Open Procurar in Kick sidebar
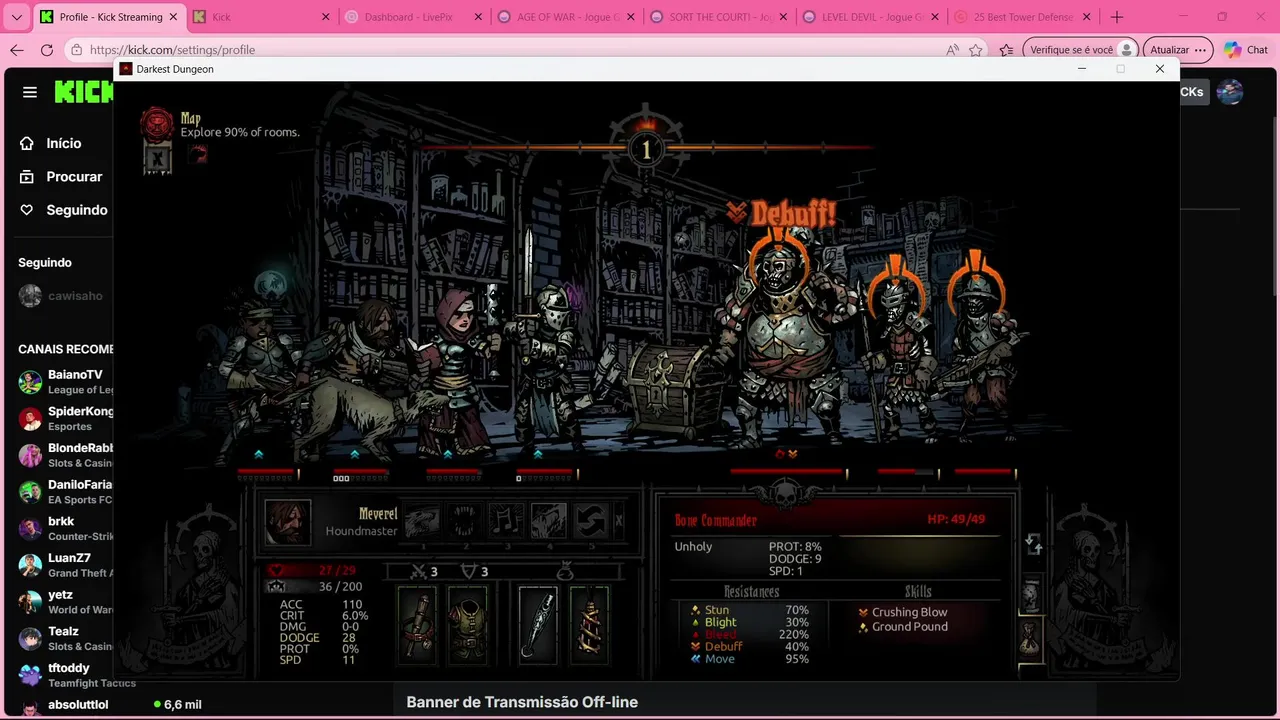The width and height of the screenshot is (1280, 720). click(61, 177)
